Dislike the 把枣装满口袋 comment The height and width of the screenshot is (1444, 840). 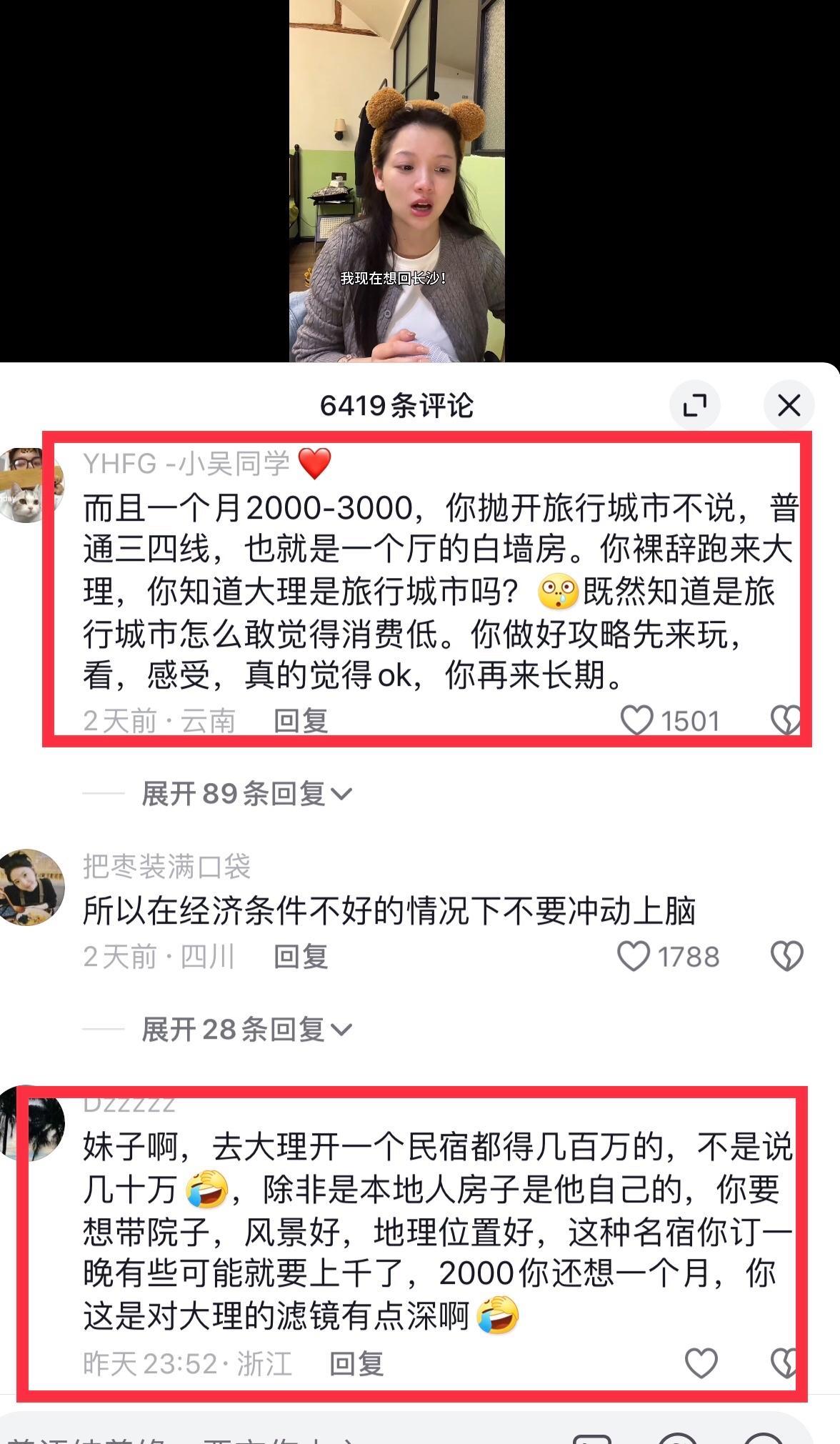point(787,957)
